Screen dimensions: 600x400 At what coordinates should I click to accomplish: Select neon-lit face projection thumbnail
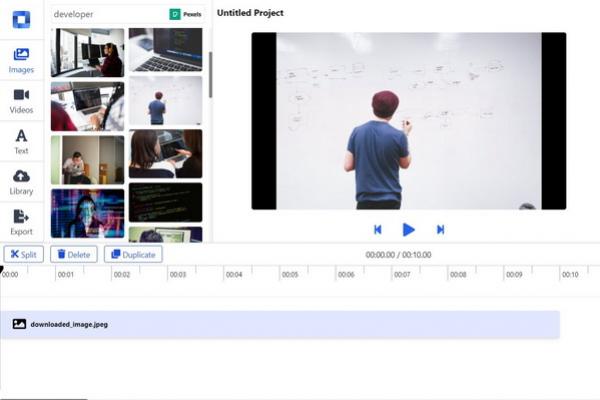tap(88, 213)
